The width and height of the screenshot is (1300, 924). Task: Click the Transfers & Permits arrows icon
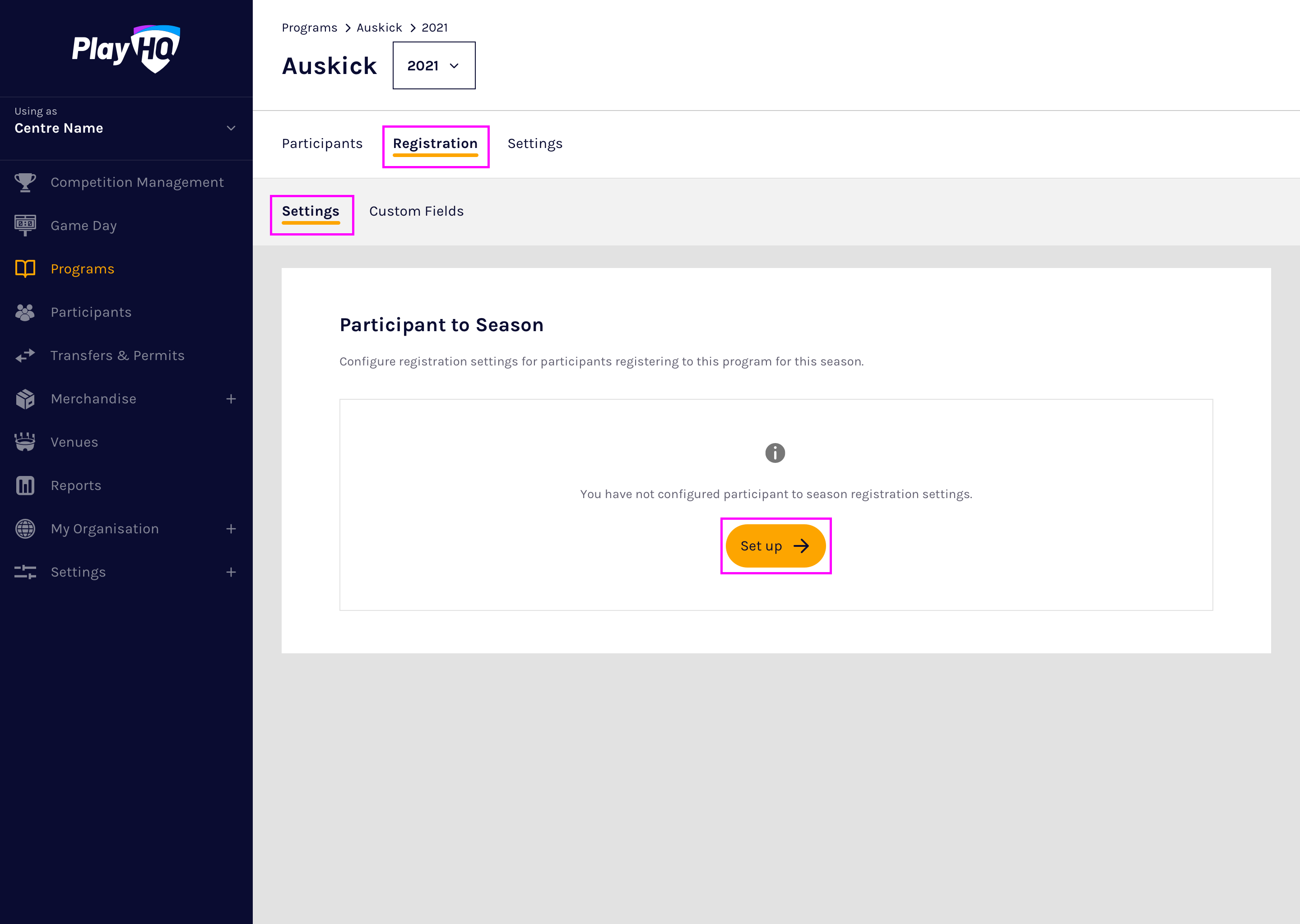25,356
